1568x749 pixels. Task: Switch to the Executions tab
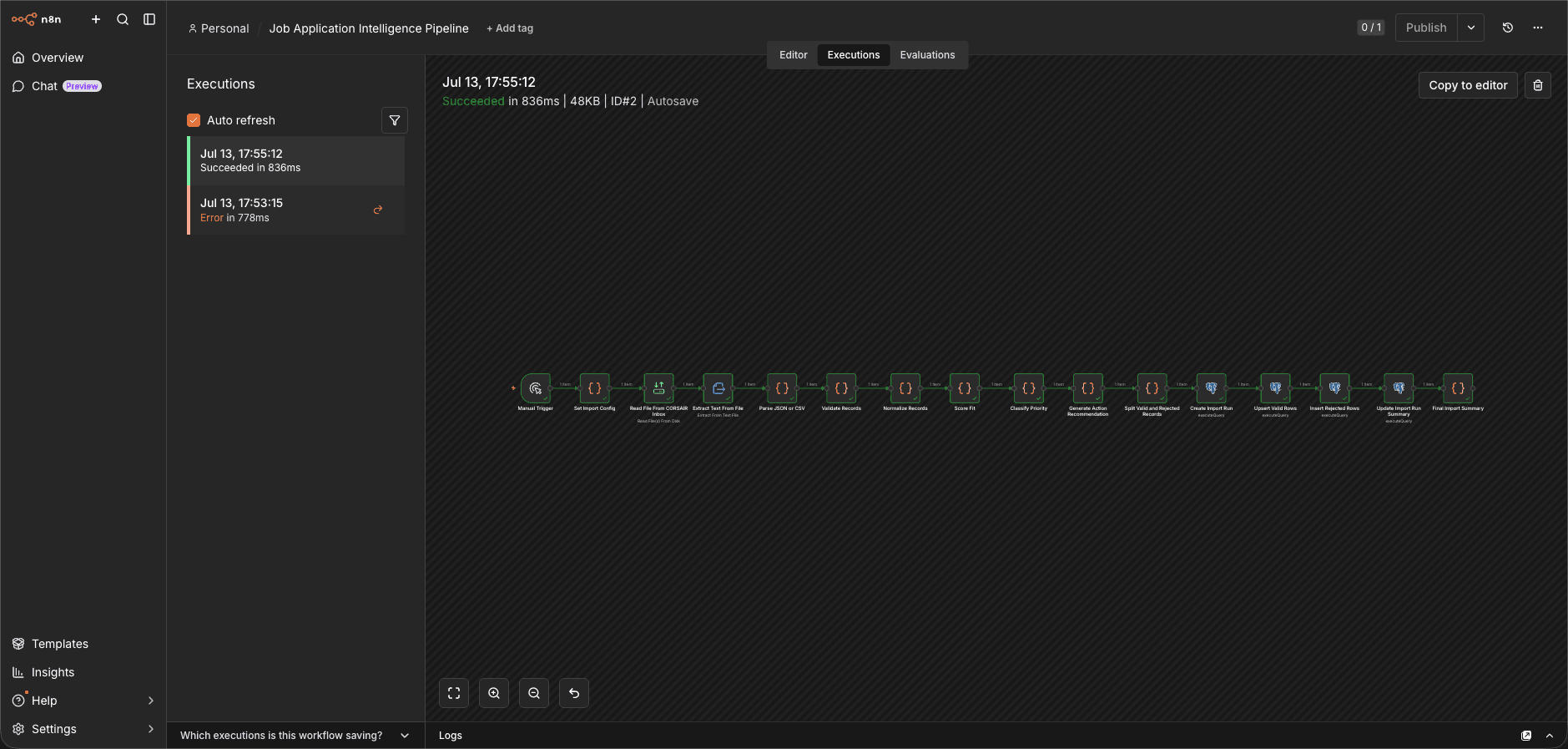854,55
